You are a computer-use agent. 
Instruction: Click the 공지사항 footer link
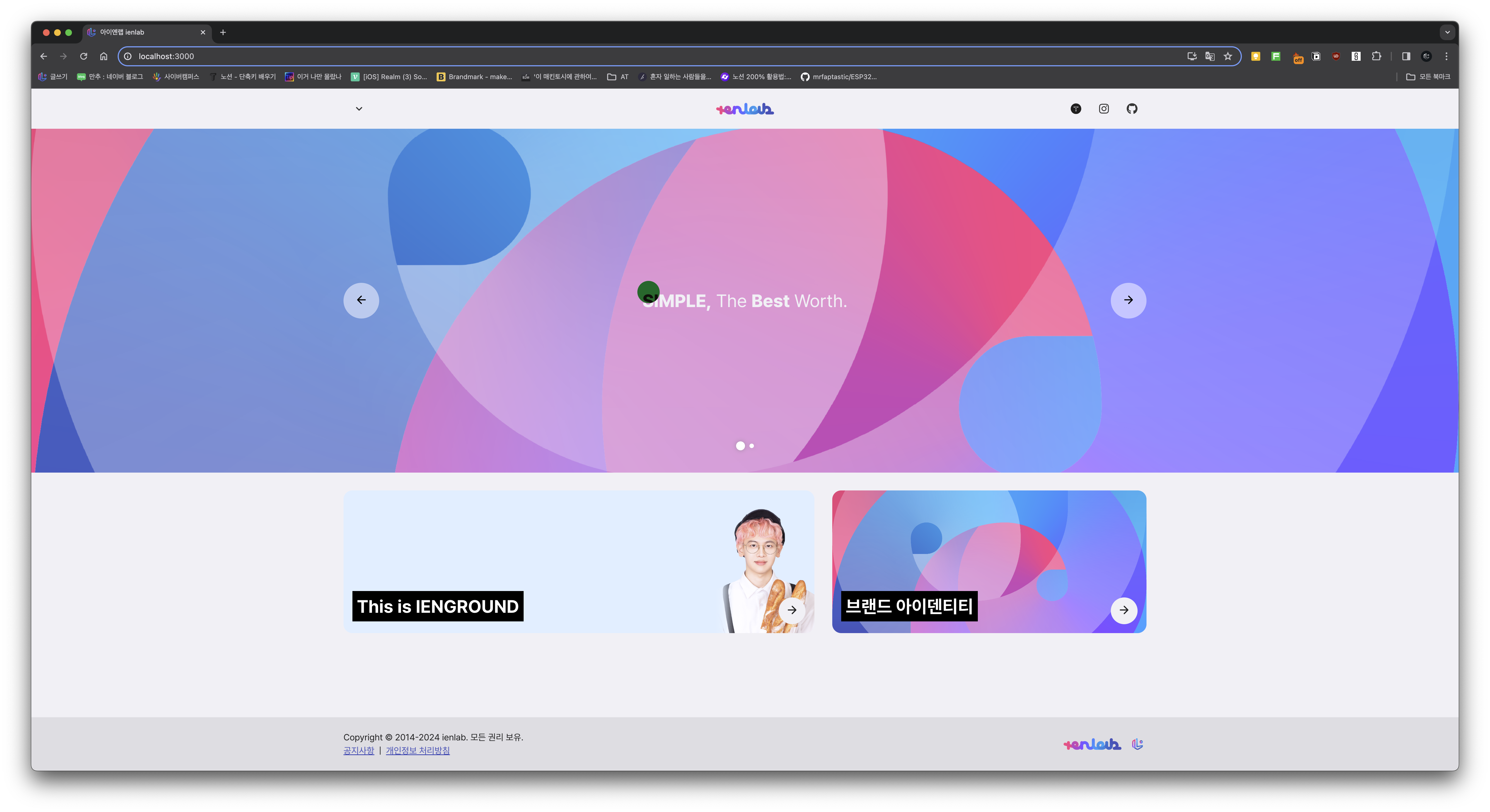(359, 750)
